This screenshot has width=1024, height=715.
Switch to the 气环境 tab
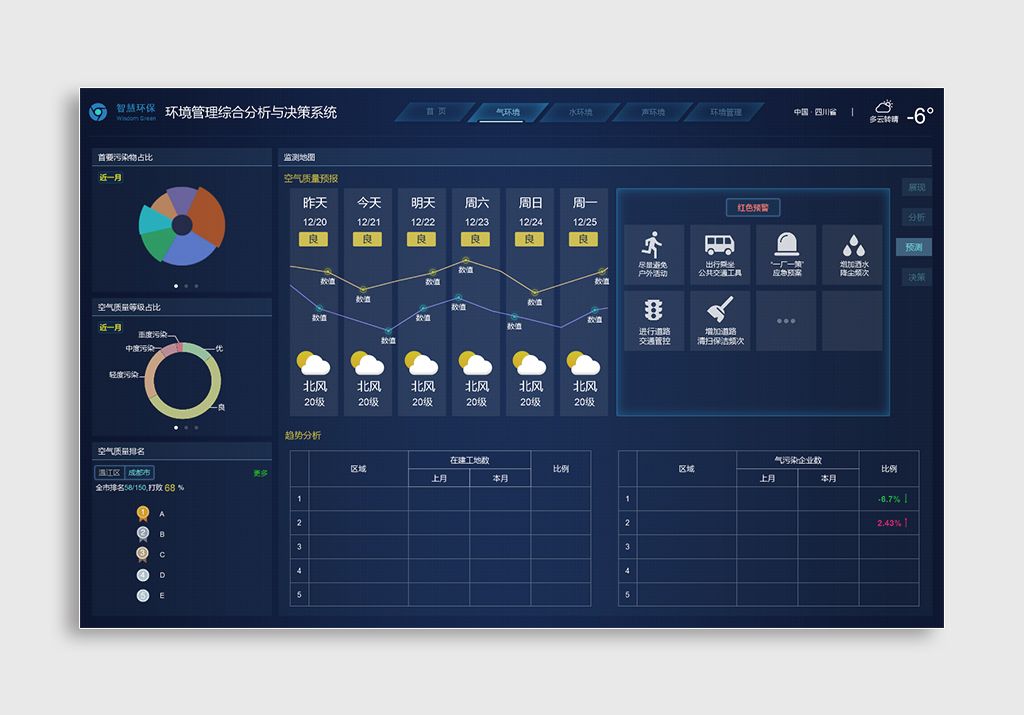507,112
